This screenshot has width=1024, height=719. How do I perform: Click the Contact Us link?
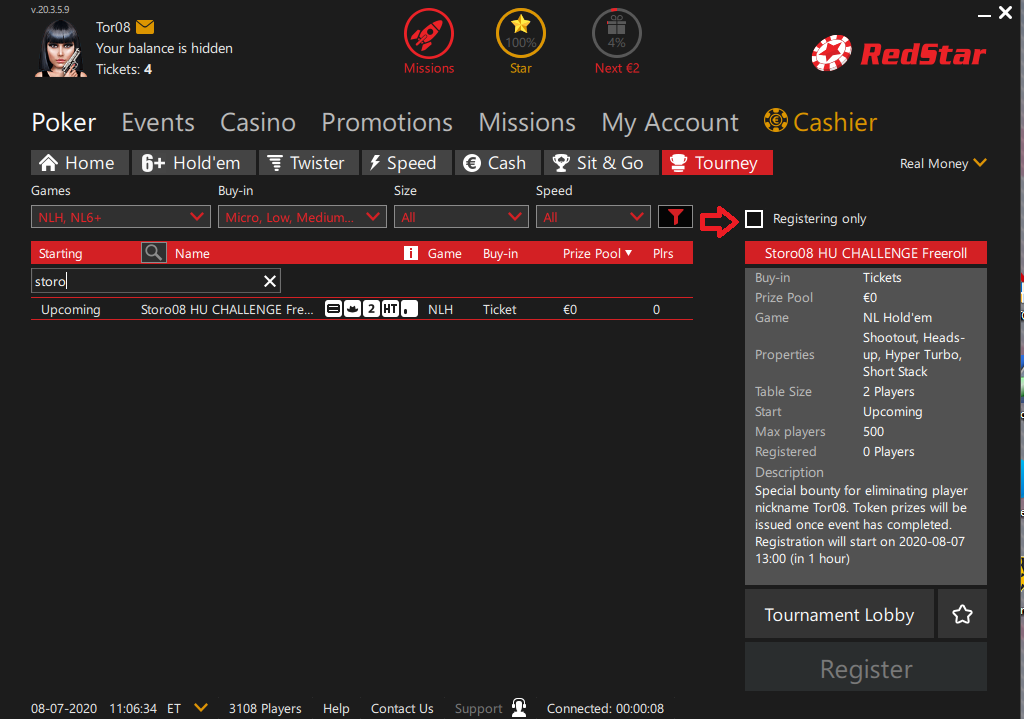click(x=402, y=708)
